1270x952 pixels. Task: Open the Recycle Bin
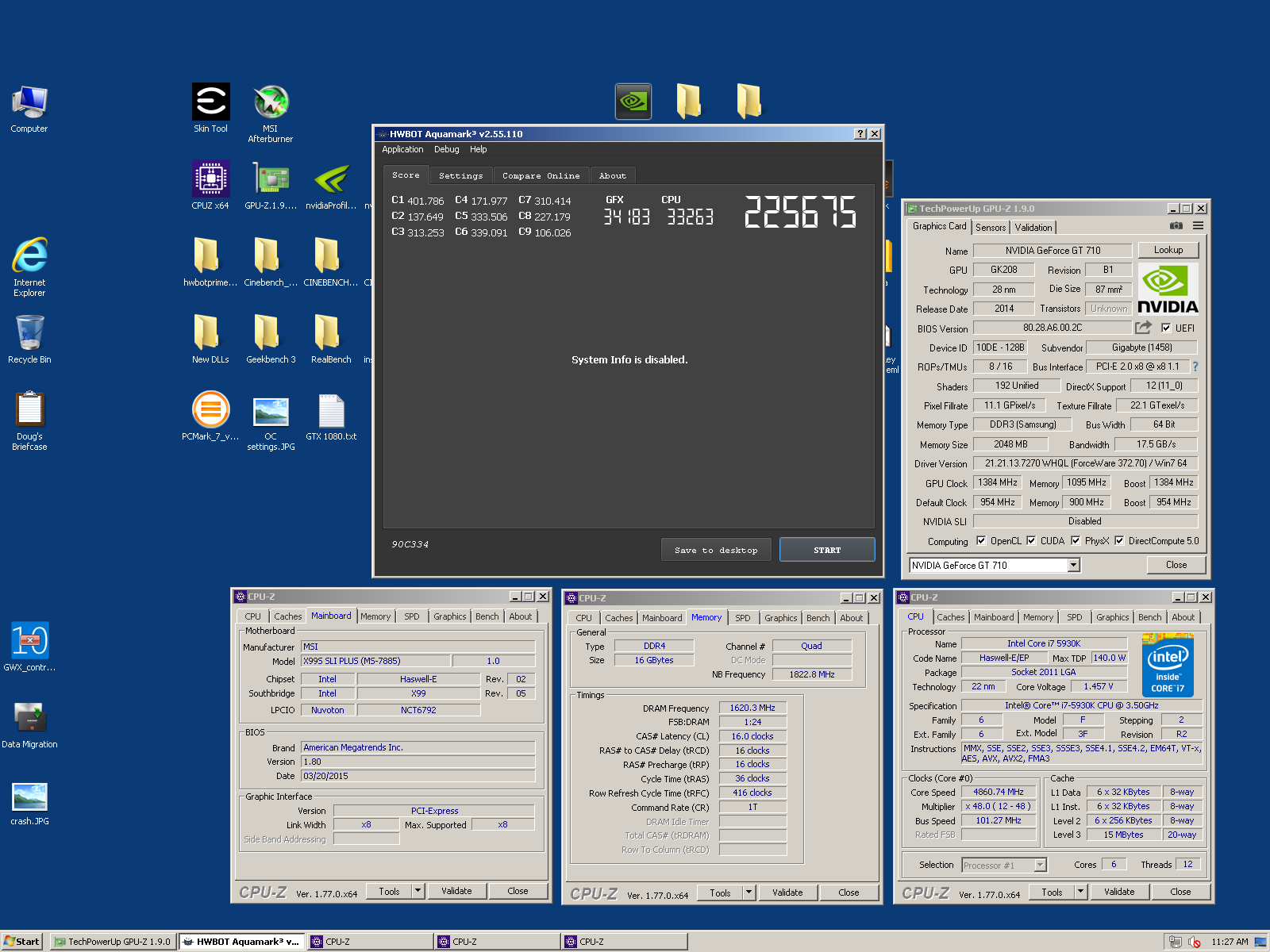tap(29, 339)
